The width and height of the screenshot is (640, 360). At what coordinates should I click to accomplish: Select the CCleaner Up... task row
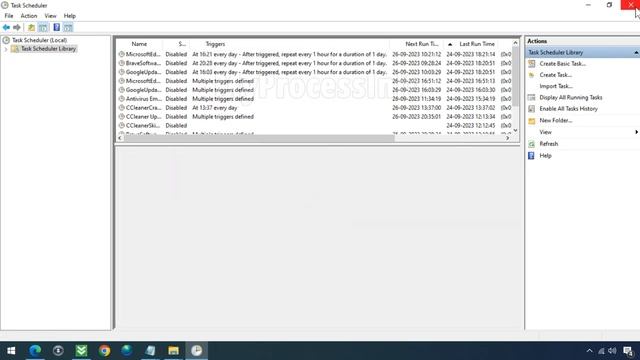pyautogui.click(x=314, y=117)
